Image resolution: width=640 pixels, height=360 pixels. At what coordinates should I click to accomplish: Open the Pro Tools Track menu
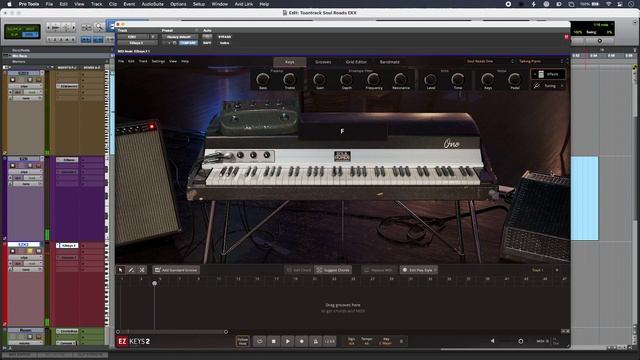click(x=96, y=4)
